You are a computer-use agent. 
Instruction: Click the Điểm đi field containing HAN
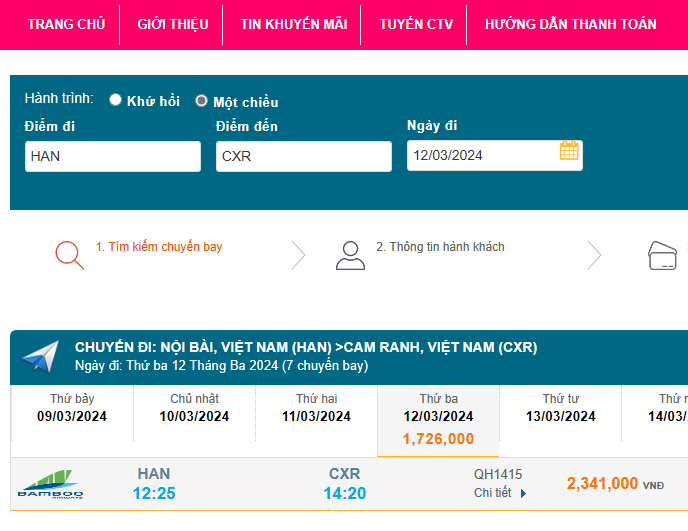coord(113,156)
